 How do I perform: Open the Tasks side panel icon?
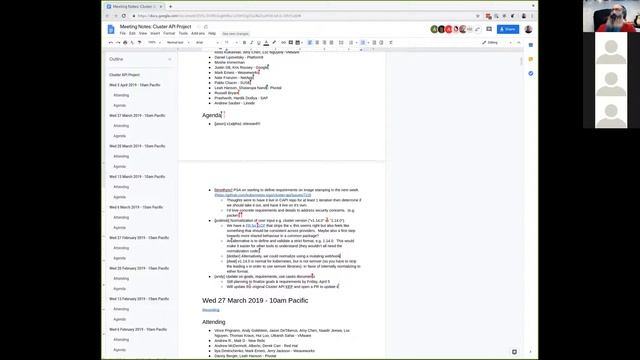tap(531, 73)
